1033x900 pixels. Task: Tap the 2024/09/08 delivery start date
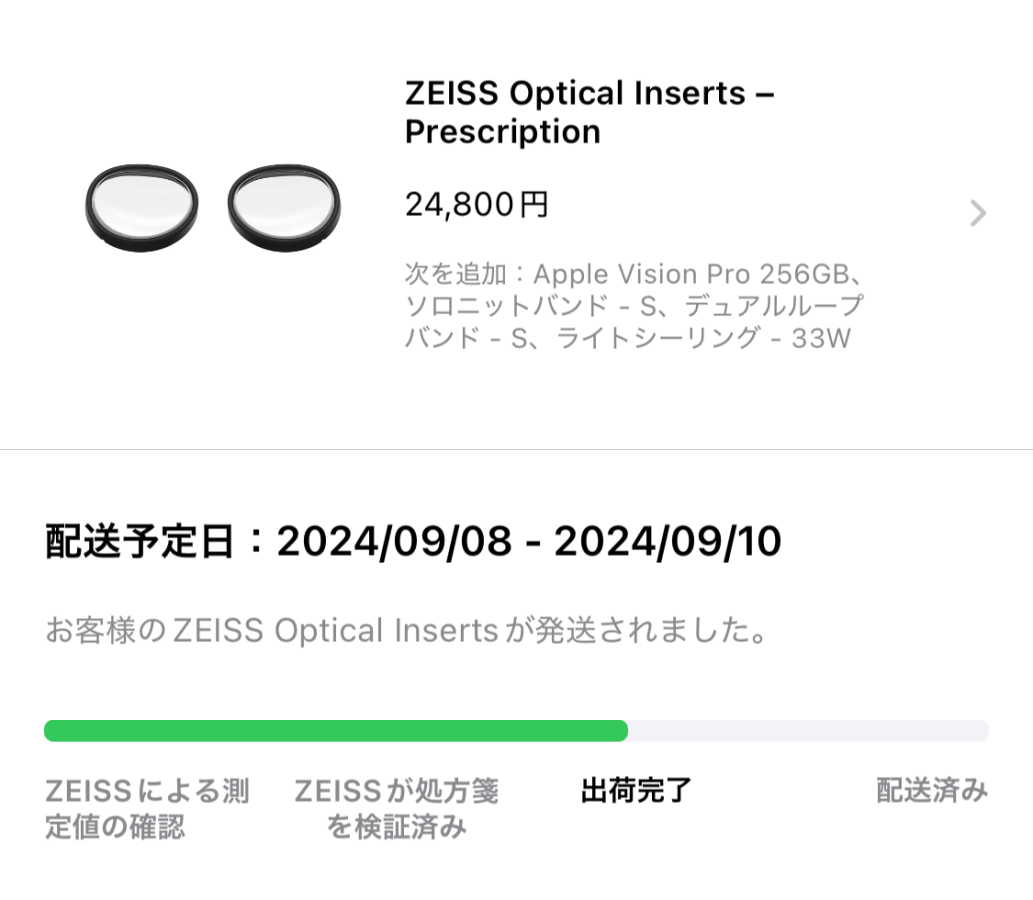[394, 542]
